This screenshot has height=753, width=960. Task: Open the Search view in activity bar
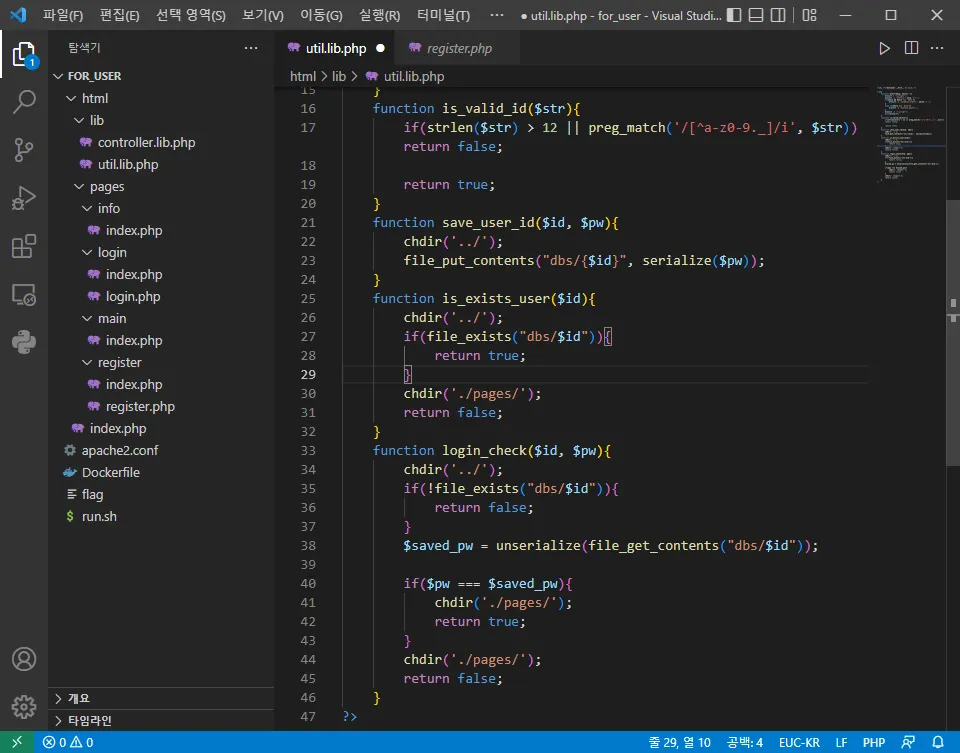(x=24, y=101)
